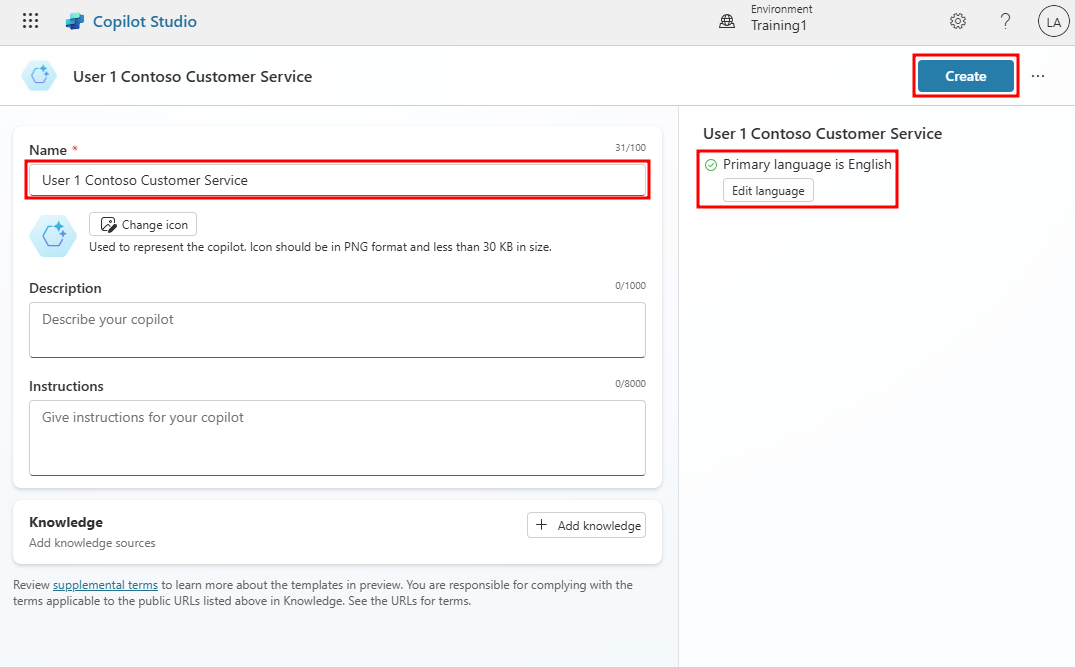Click the 31/100 character counter

pyautogui.click(x=630, y=147)
